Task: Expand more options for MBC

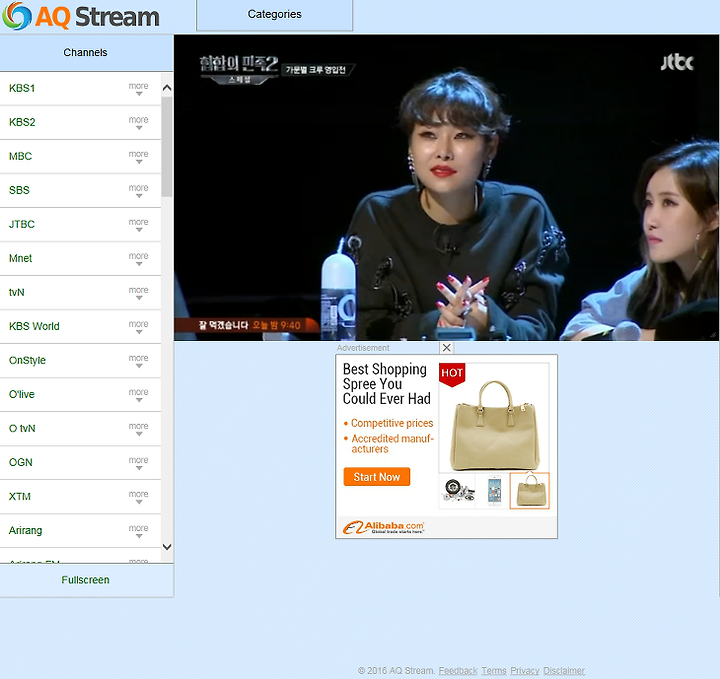Action: tap(139, 157)
